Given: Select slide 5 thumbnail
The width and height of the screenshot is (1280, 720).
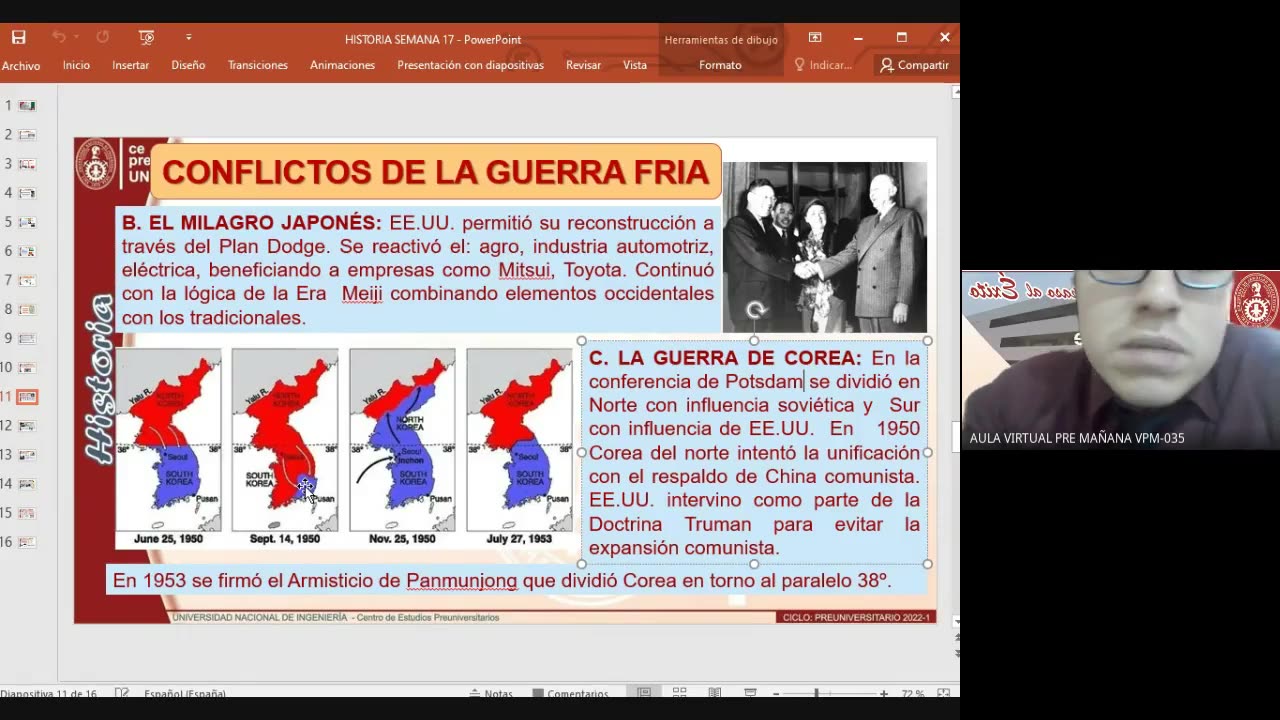Looking at the screenshot, I should [x=27, y=222].
